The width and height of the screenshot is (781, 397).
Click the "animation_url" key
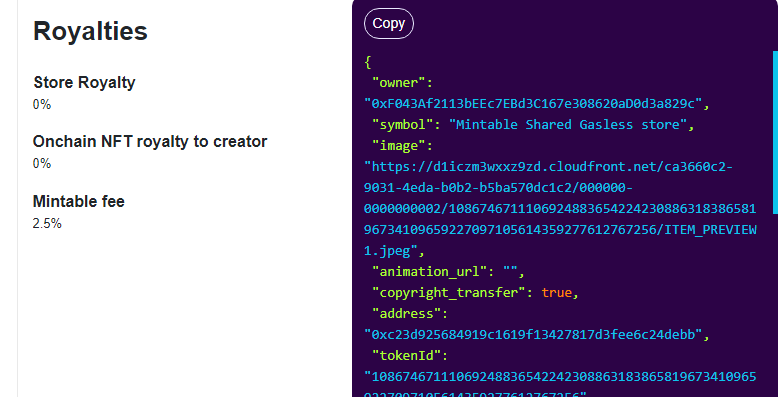click(x=429, y=271)
